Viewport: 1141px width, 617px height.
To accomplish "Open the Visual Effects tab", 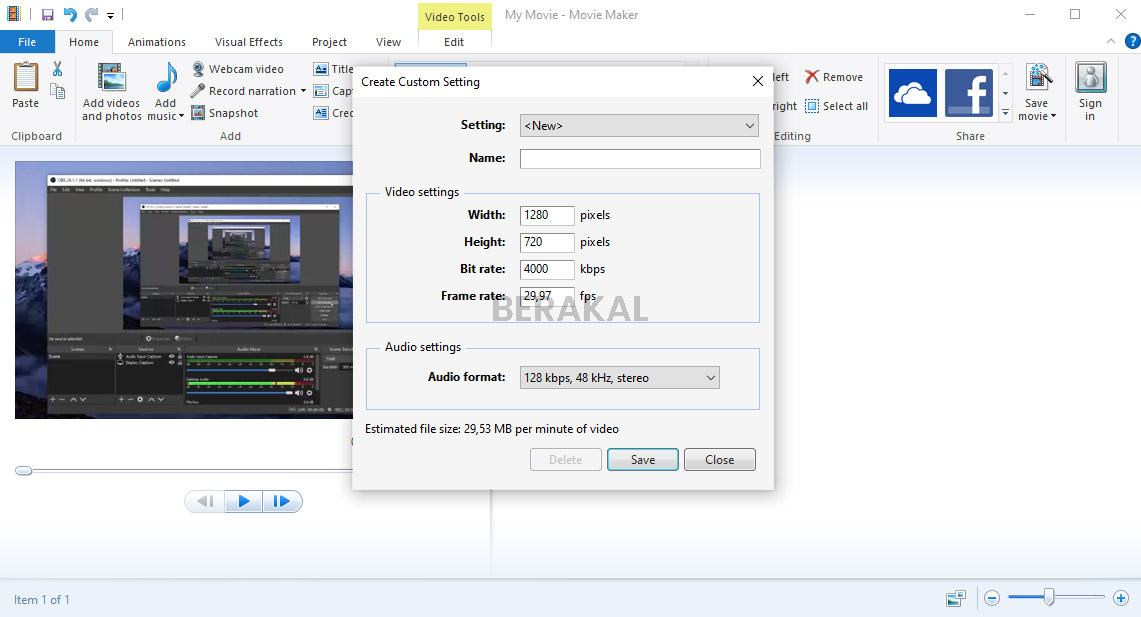I will (248, 42).
